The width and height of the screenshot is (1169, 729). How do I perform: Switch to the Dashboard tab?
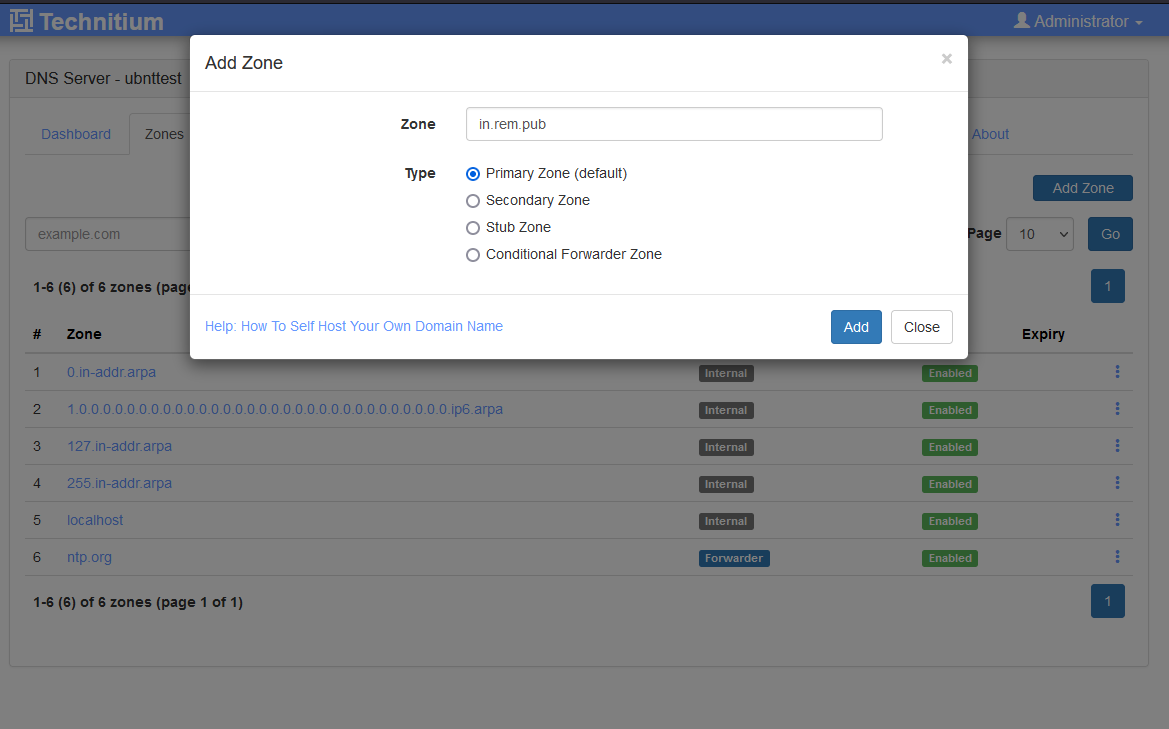(76, 134)
